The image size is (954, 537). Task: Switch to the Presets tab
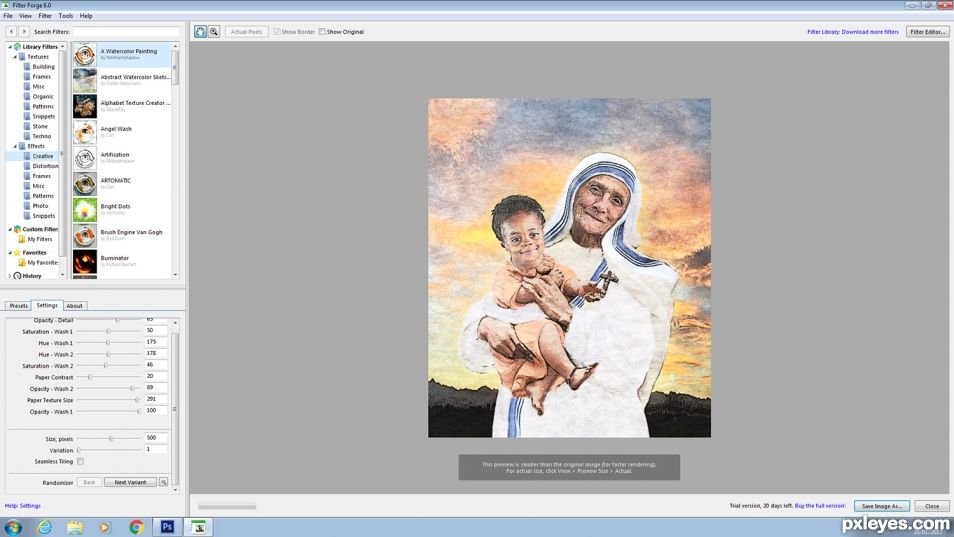click(x=18, y=306)
